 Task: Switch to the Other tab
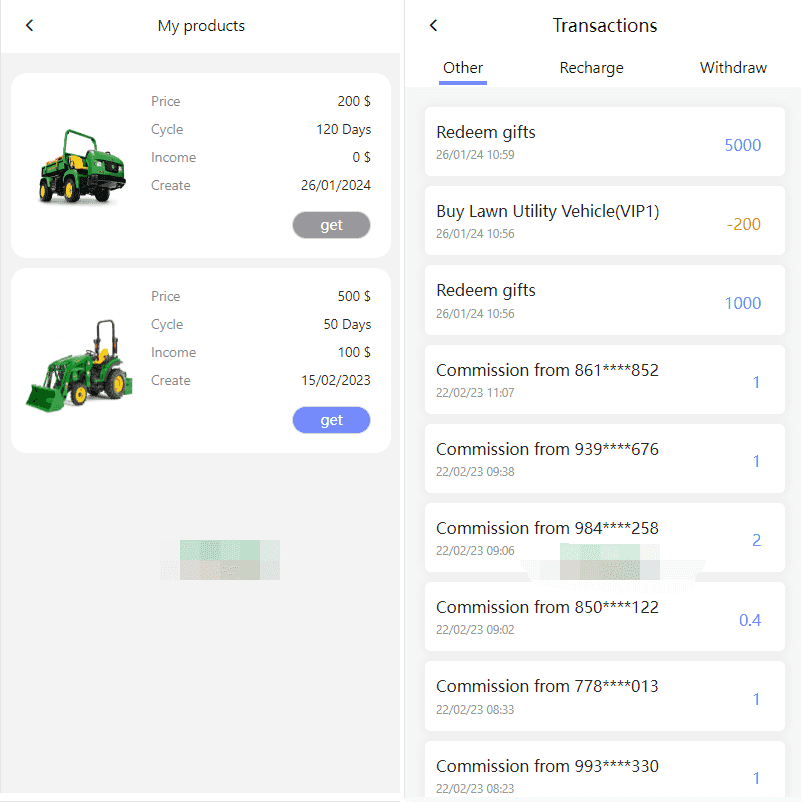tap(463, 68)
